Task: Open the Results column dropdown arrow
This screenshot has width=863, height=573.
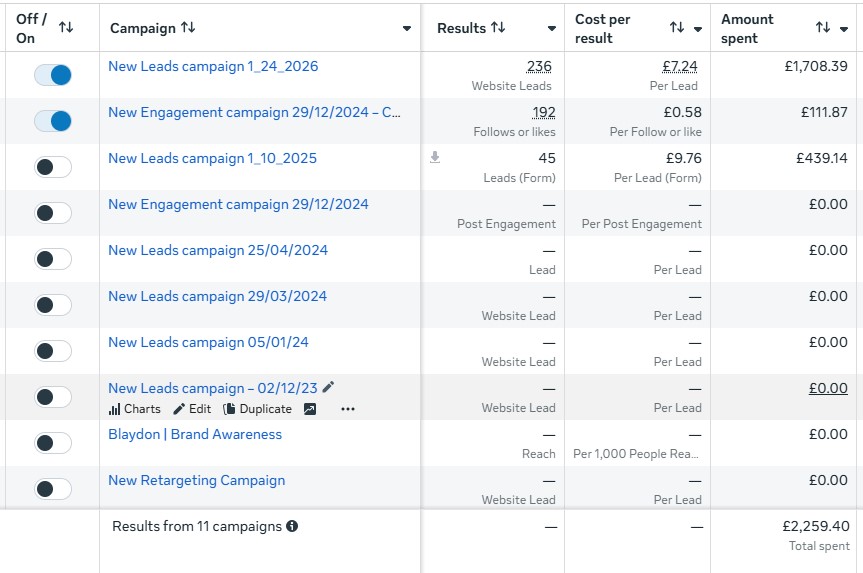Action: pos(551,29)
